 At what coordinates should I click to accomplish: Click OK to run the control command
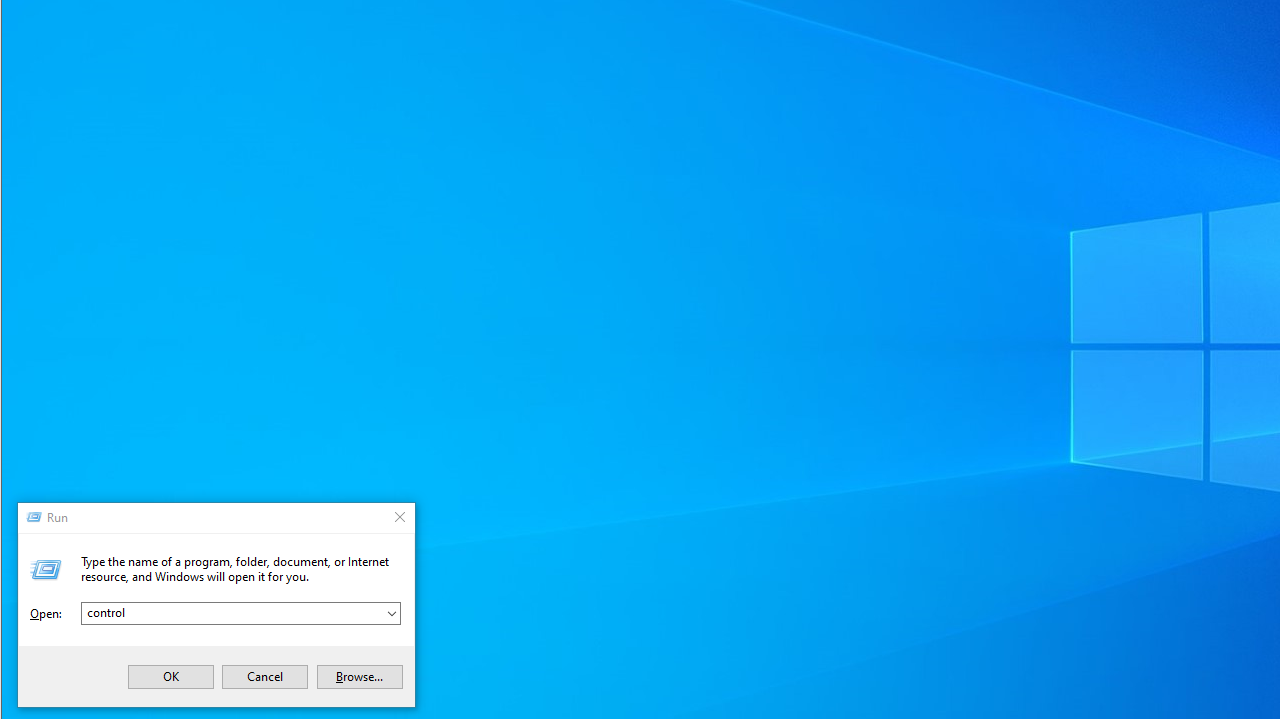171,677
